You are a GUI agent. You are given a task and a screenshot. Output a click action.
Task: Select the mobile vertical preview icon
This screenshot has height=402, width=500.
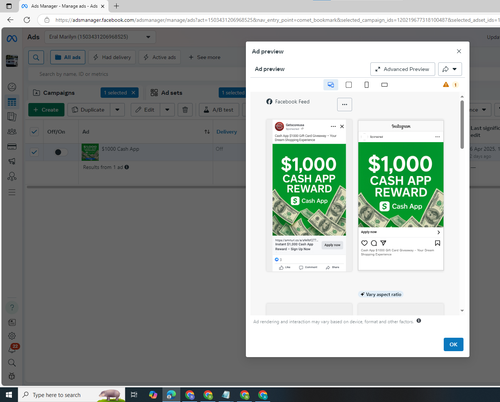366,85
